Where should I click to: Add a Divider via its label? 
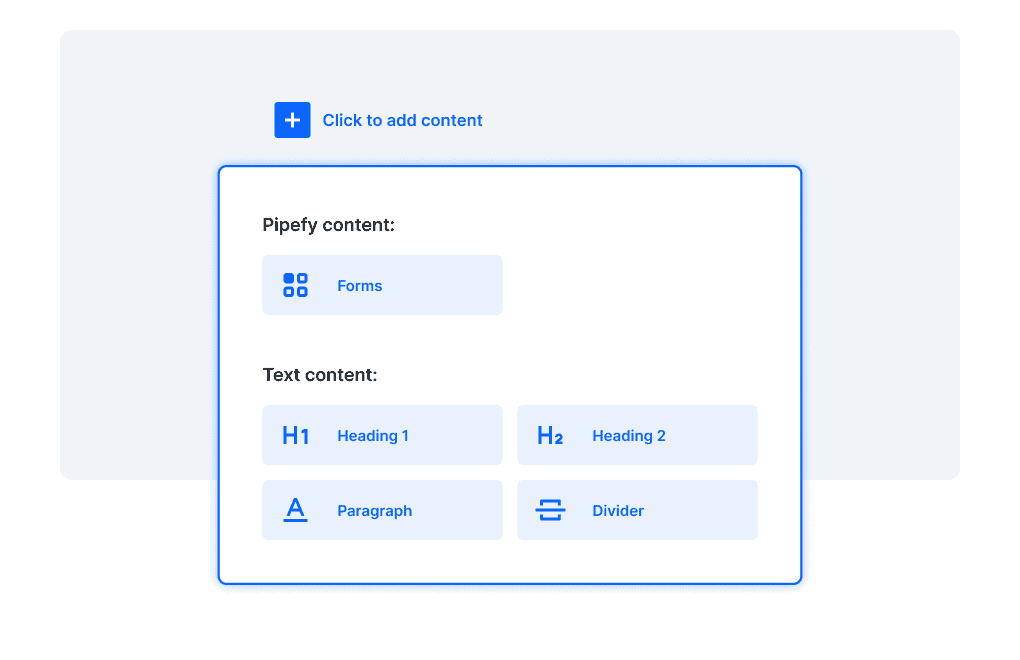(618, 511)
